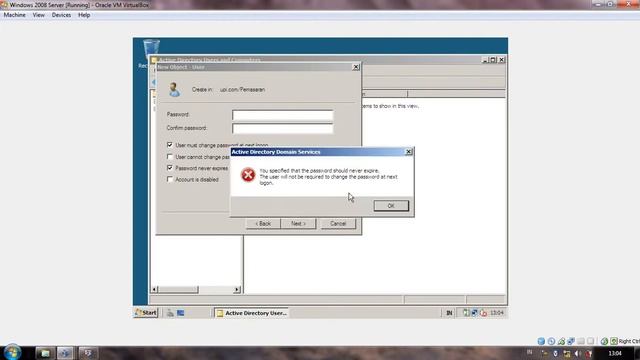The height and width of the screenshot is (360, 640).
Task: Click the VirtualBox optical disk indicator
Action: pos(551,341)
